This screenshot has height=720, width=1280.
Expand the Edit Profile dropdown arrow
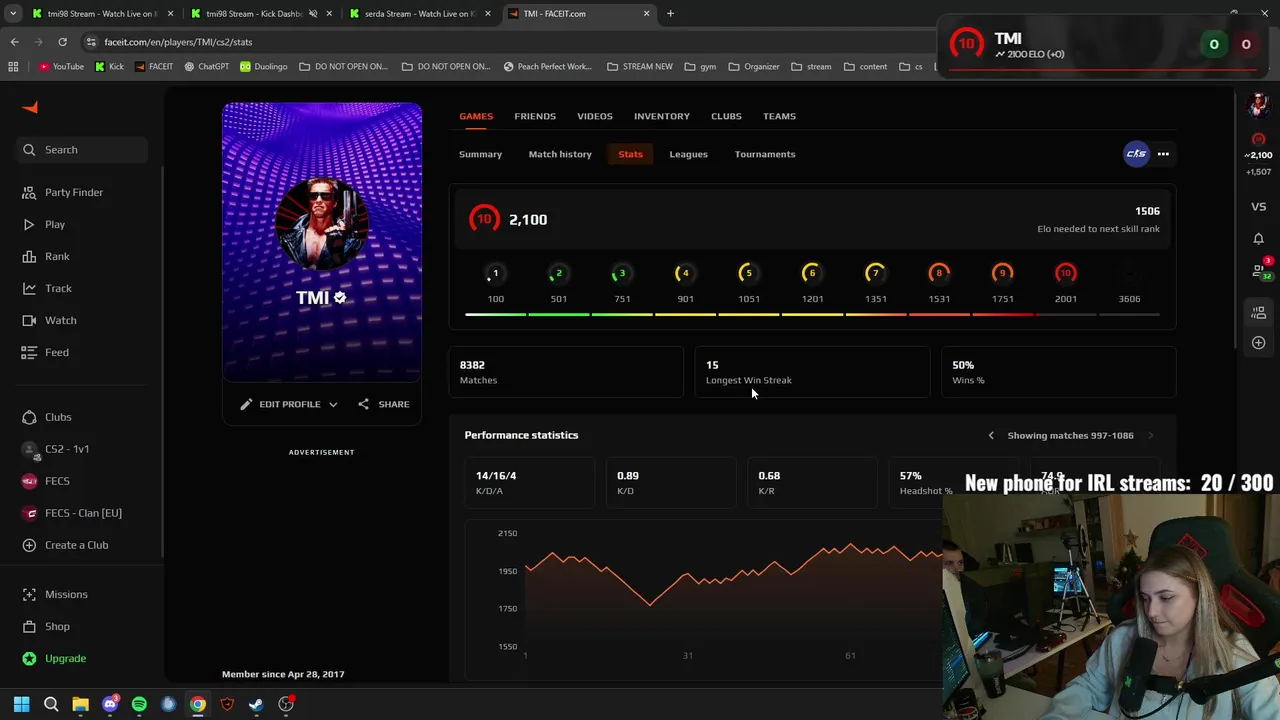click(333, 404)
